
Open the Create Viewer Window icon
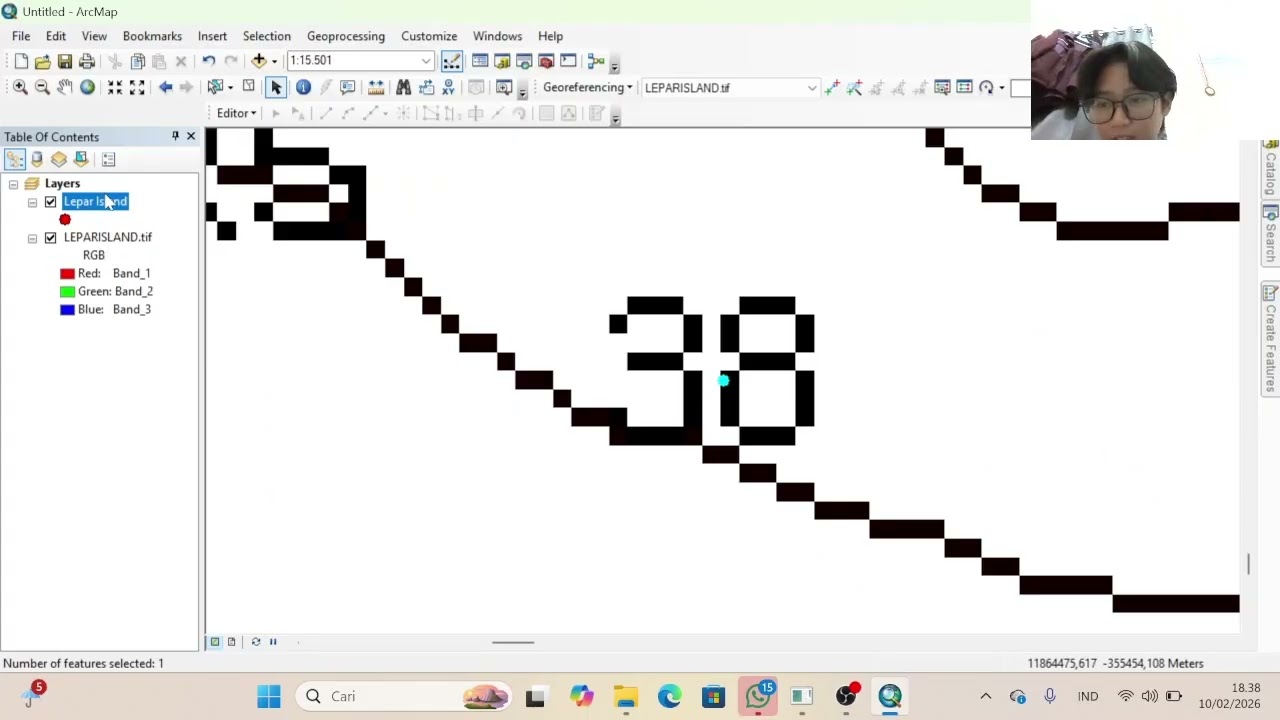pyautogui.click(x=504, y=88)
